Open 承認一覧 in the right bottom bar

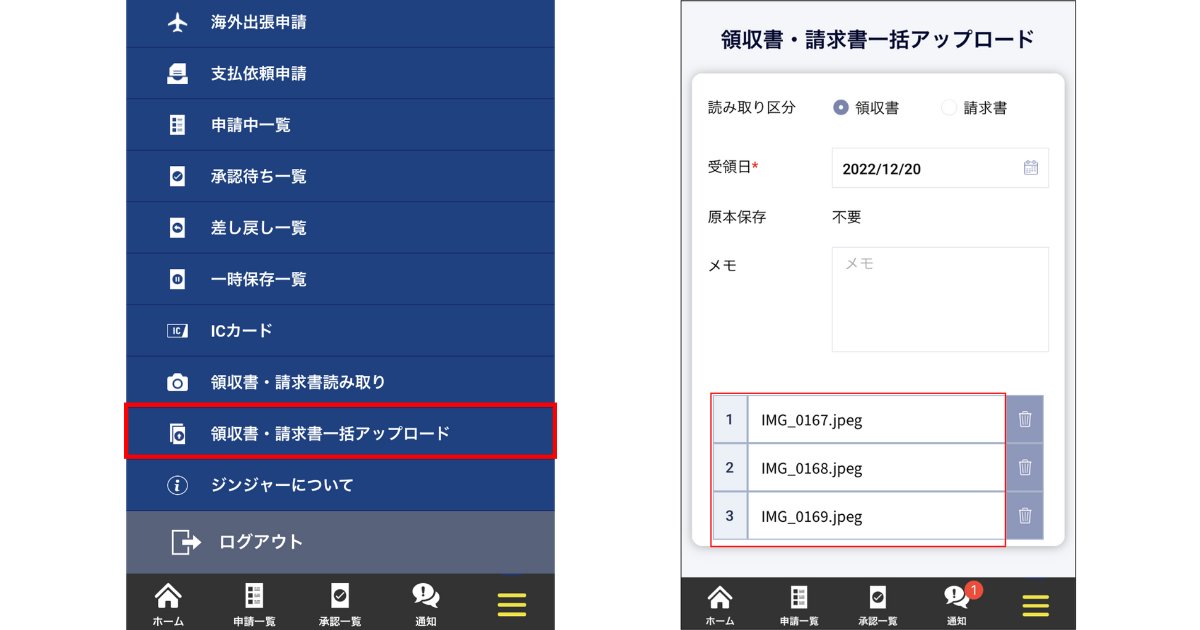(x=877, y=604)
